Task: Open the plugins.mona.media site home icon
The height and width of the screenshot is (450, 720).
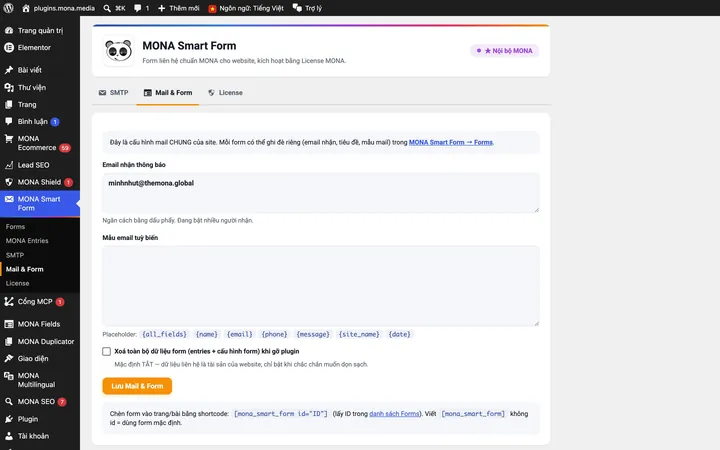Action: 26,8
